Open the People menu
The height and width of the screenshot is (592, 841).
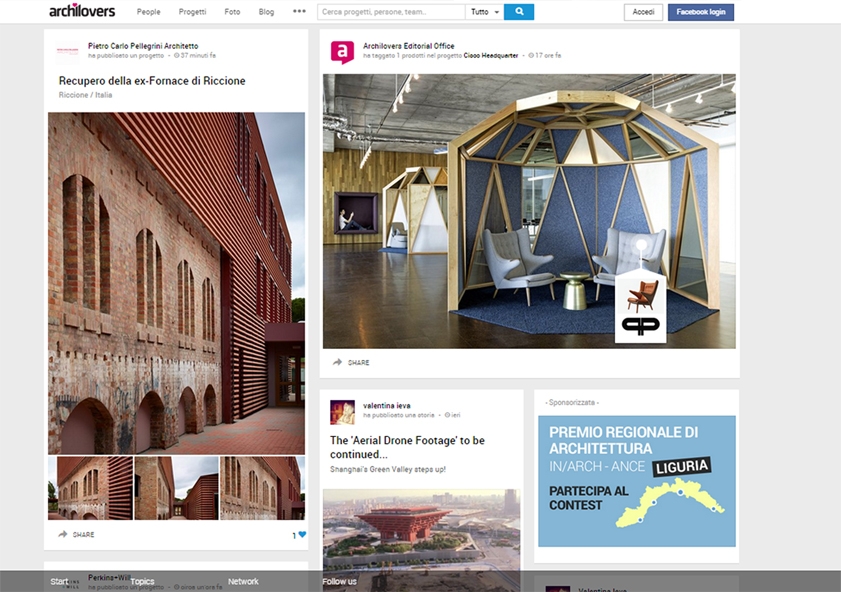(x=149, y=12)
